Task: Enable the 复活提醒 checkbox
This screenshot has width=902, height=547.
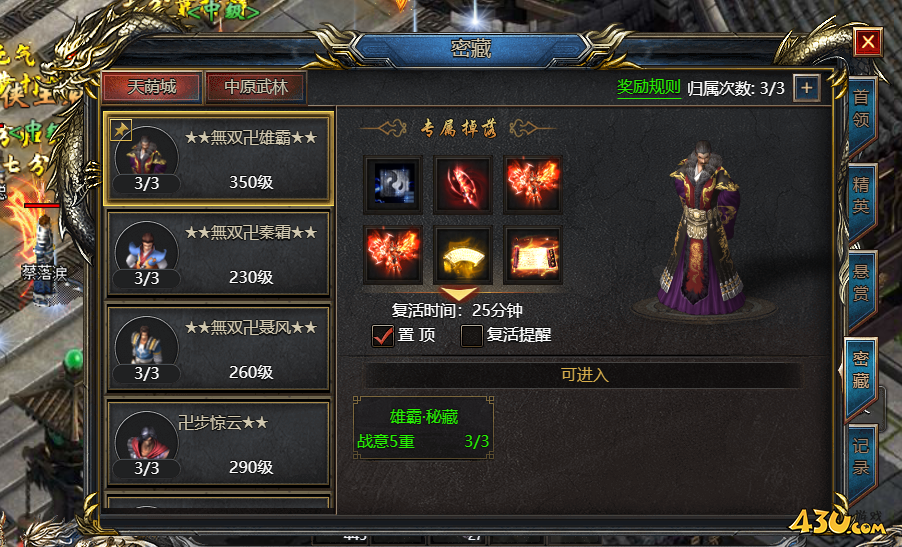Action: pos(472,335)
